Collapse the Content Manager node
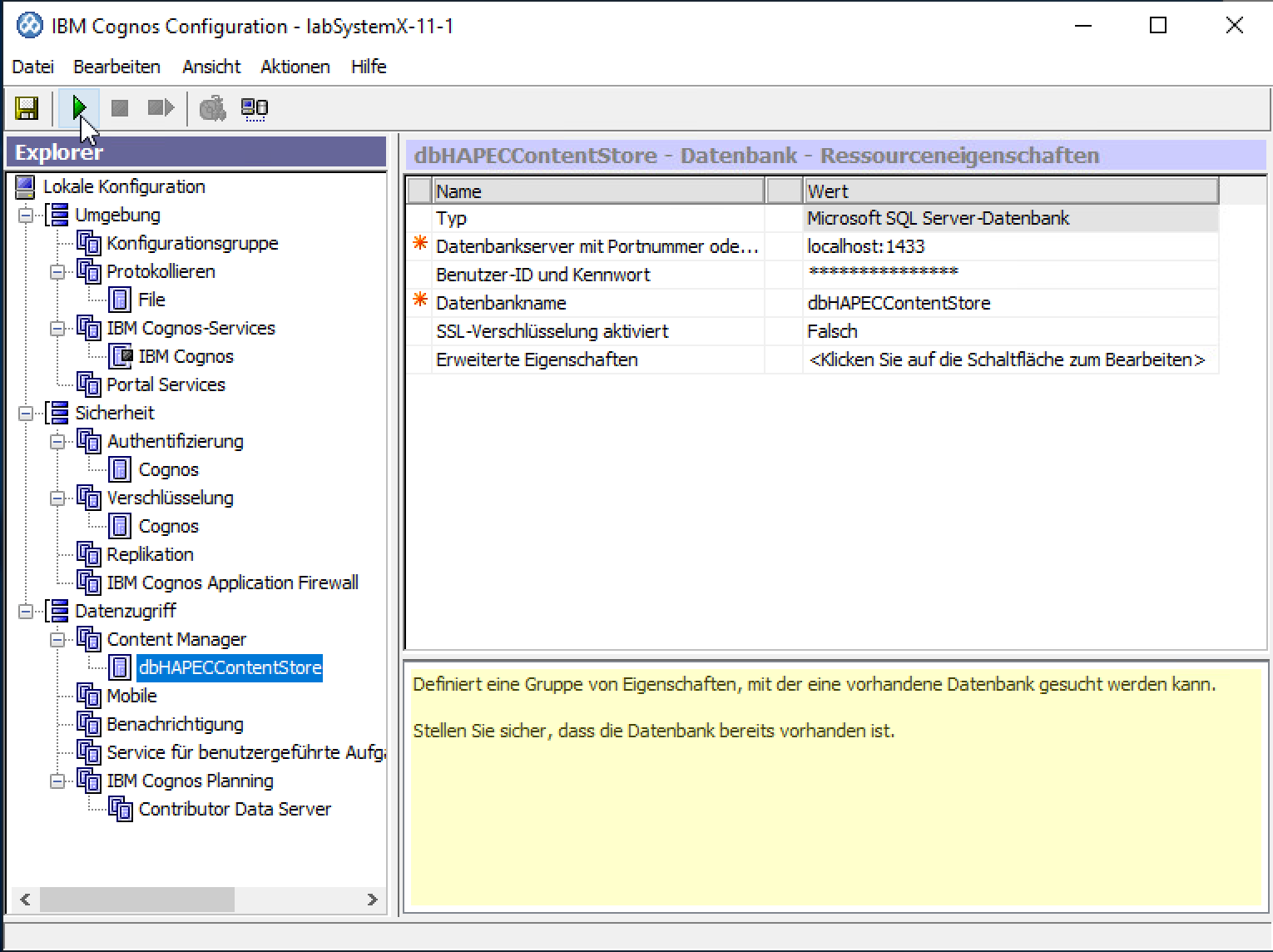This screenshot has height=952, width=1273. [57, 640]
